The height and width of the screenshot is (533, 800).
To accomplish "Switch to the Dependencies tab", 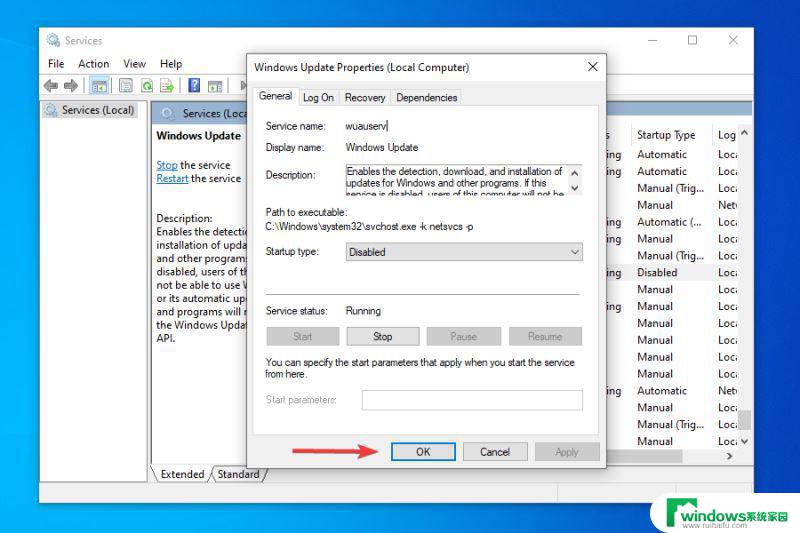I will (427, 97).
